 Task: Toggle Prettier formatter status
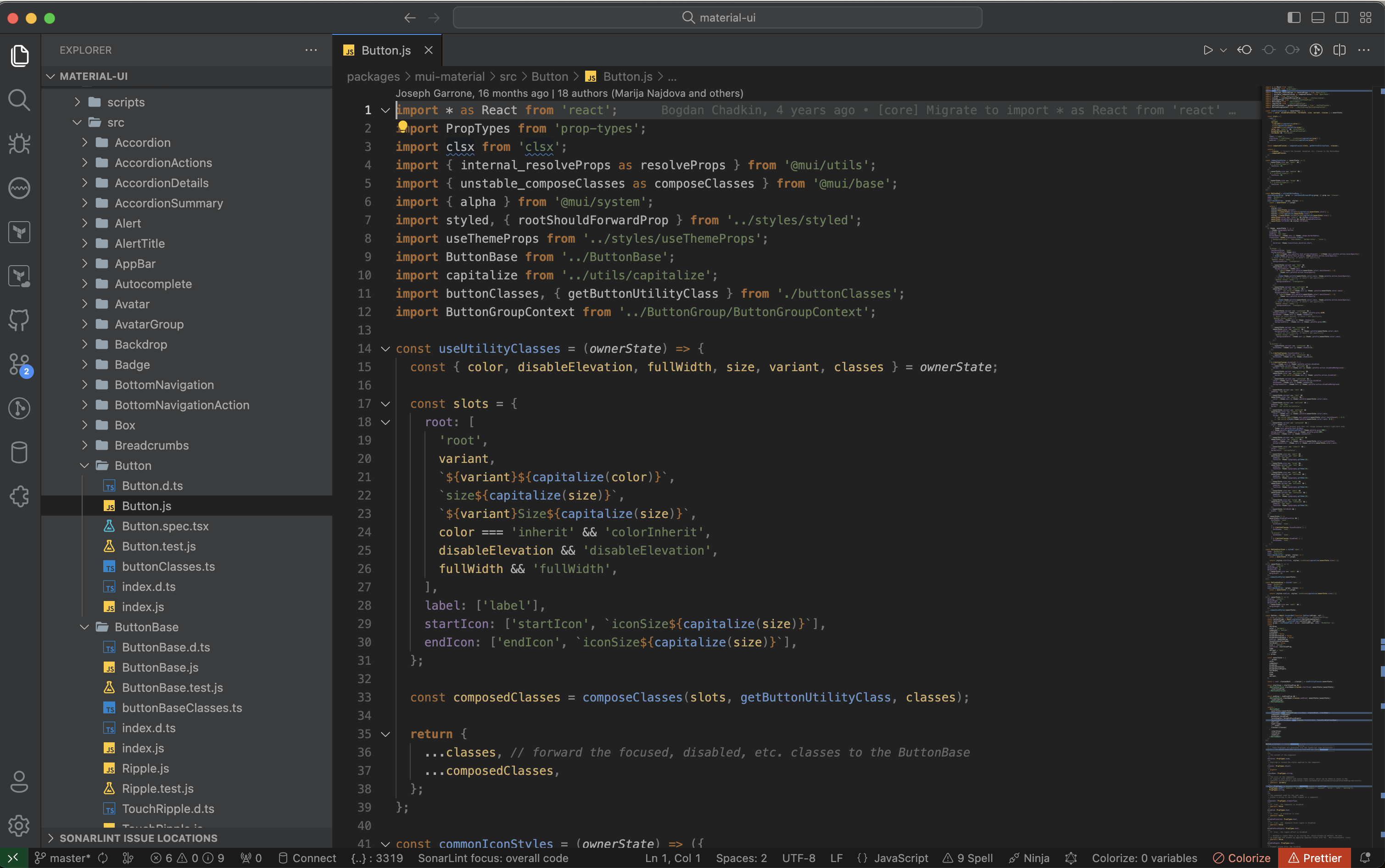pyautogui.click(x=1314, y=857)
